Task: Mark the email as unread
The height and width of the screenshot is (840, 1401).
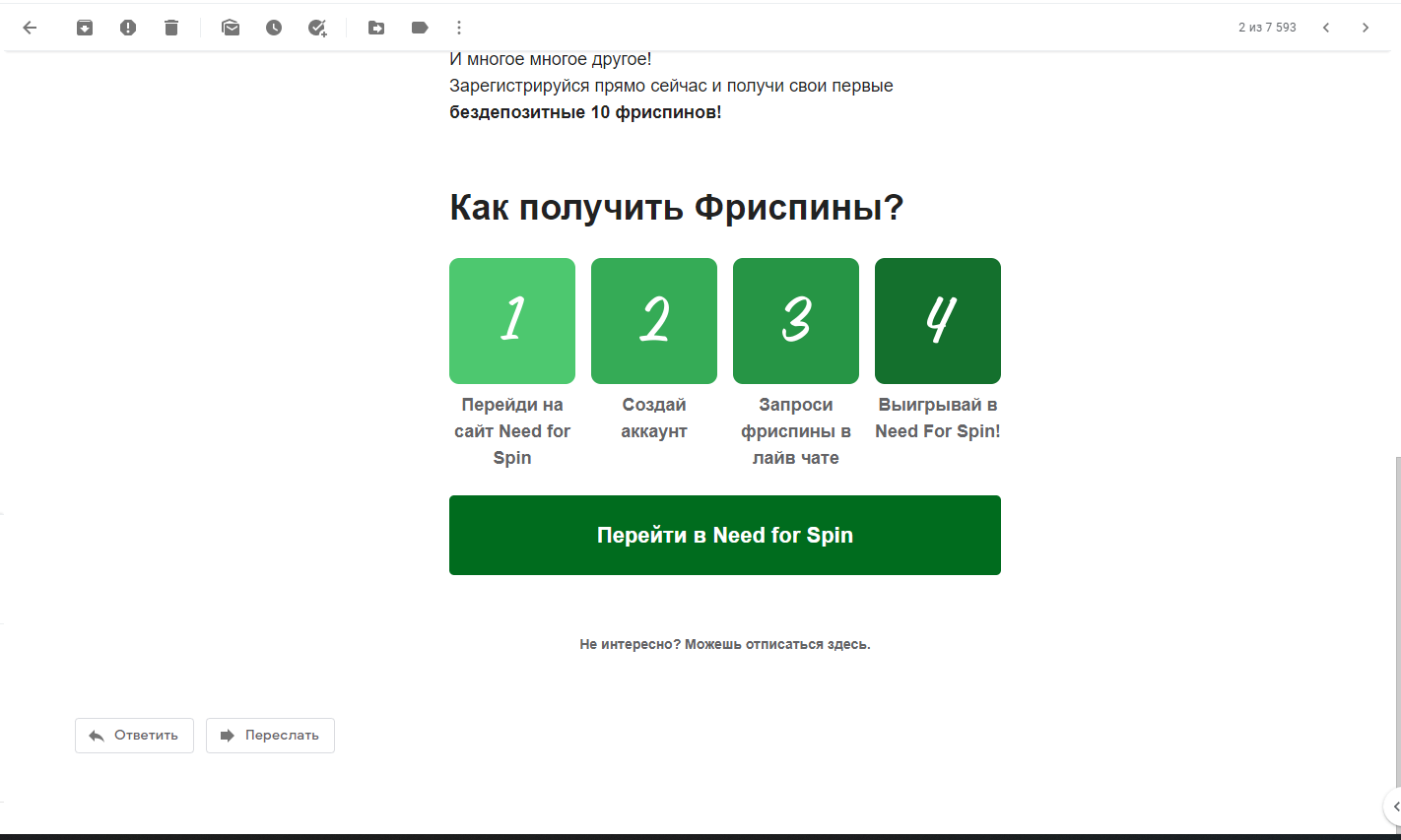Action: [x=231, y=28]
